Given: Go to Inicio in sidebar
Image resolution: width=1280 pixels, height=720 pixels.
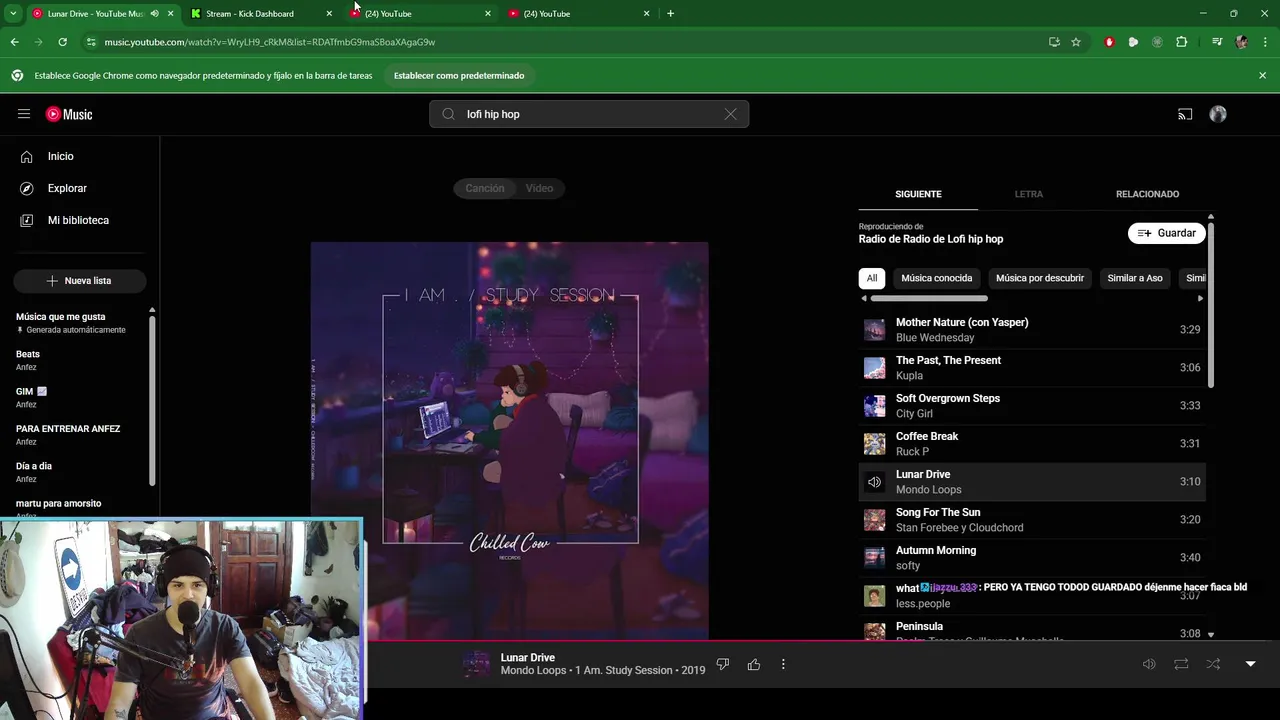Looking at the screenshot, I should [80, 156].
